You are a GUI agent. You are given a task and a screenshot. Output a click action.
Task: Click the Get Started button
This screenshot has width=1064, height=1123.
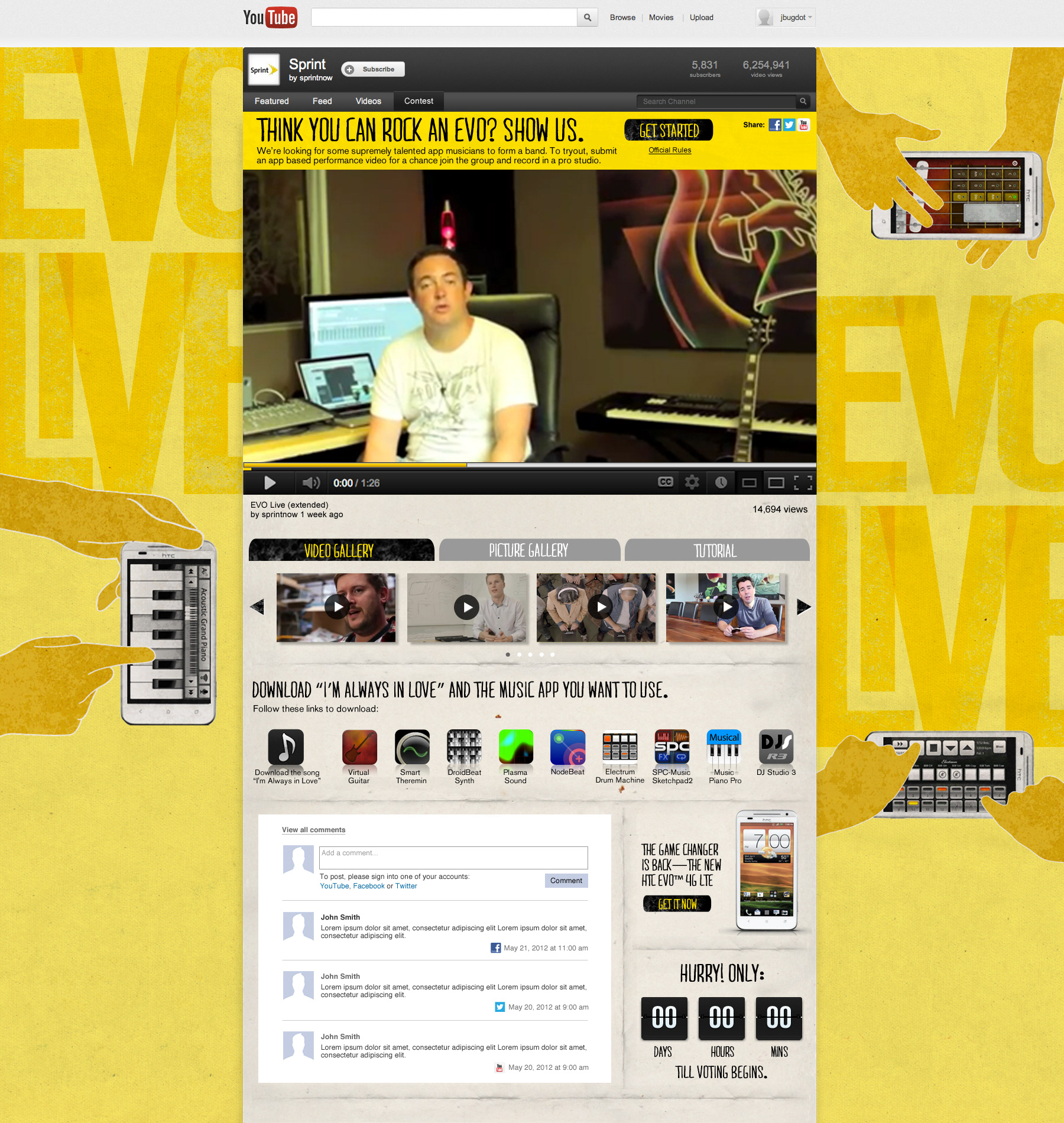tap(669, 130)
